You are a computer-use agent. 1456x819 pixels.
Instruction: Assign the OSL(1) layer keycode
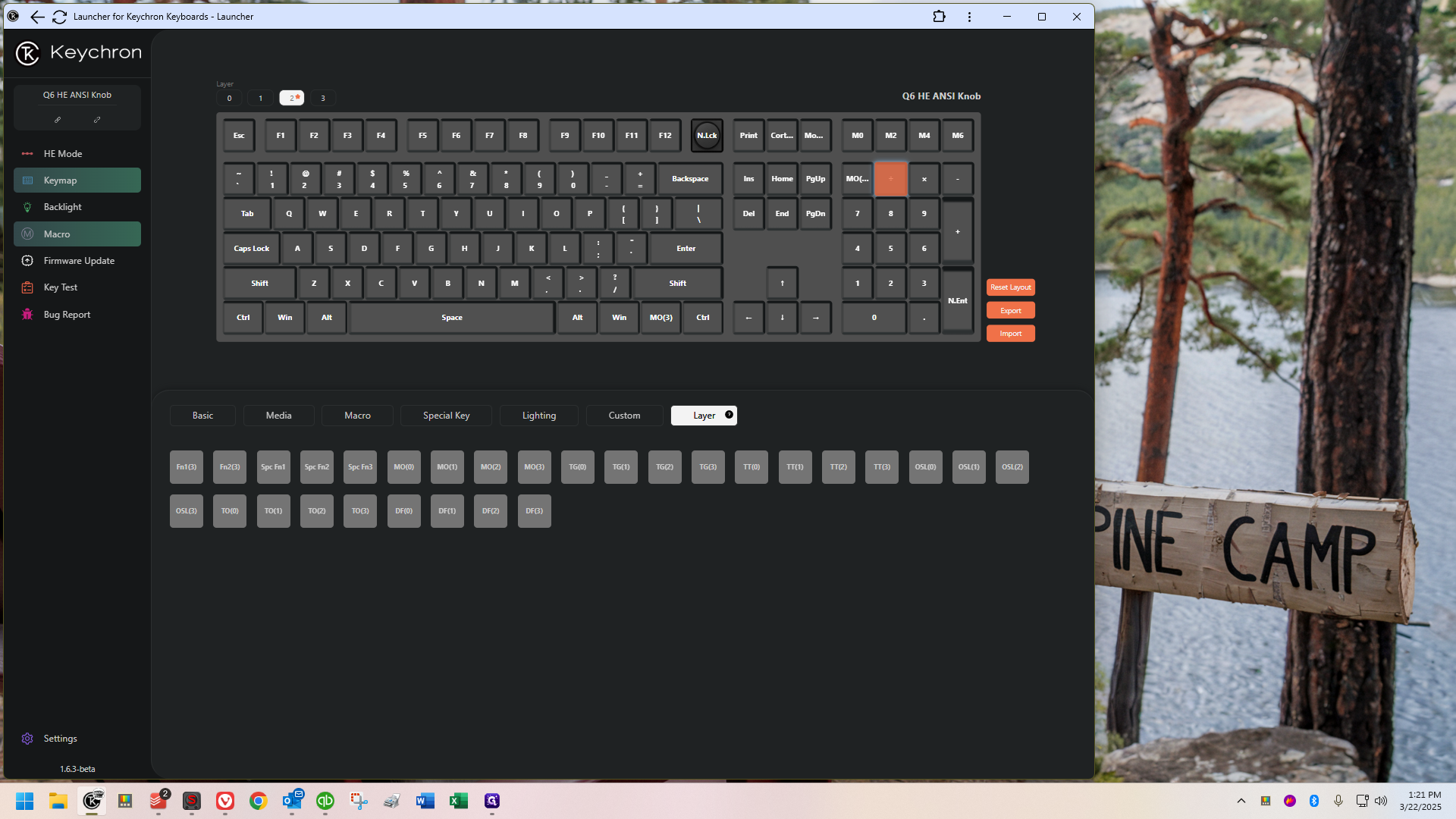968,467
